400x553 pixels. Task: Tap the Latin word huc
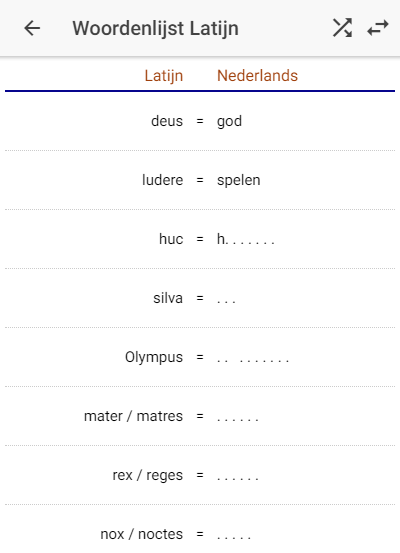point(171,239)
